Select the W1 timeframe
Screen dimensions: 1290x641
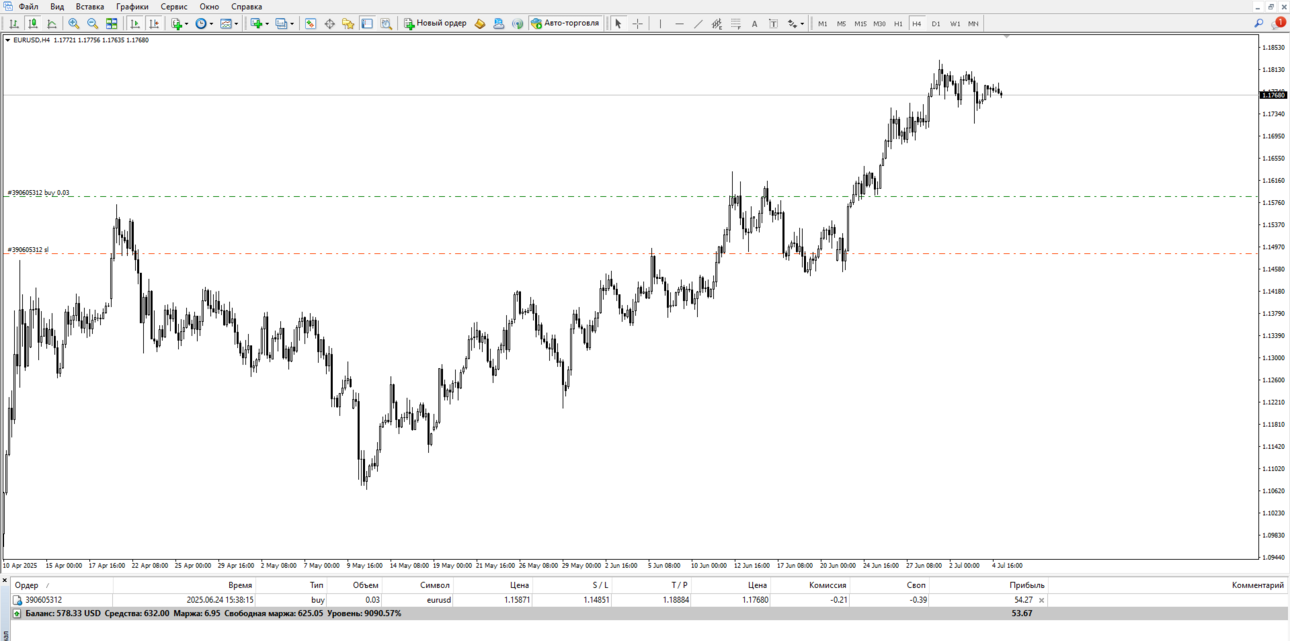955,23
